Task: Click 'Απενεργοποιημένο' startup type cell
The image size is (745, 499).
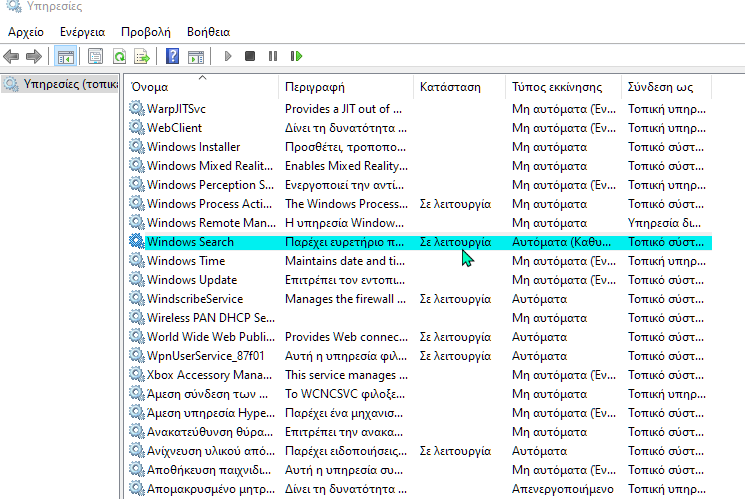Action: click(x=563, y=489)
